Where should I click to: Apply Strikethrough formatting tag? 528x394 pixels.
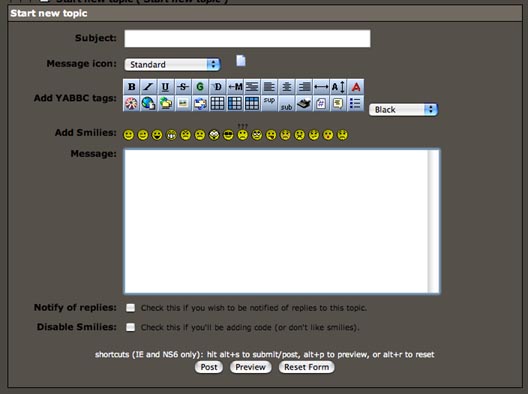183,87
